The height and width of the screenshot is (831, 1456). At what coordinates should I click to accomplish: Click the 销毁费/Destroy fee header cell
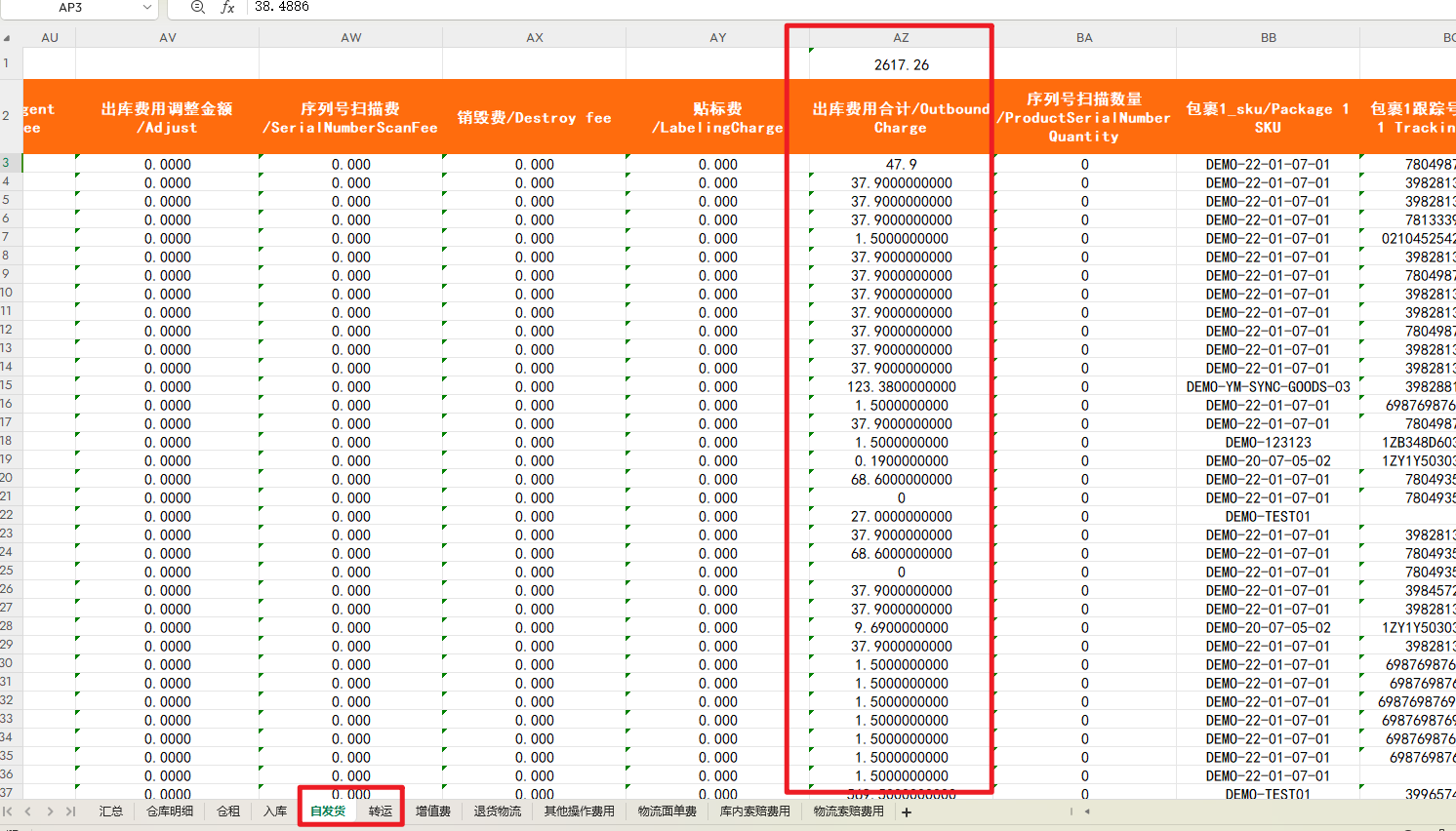535,117
